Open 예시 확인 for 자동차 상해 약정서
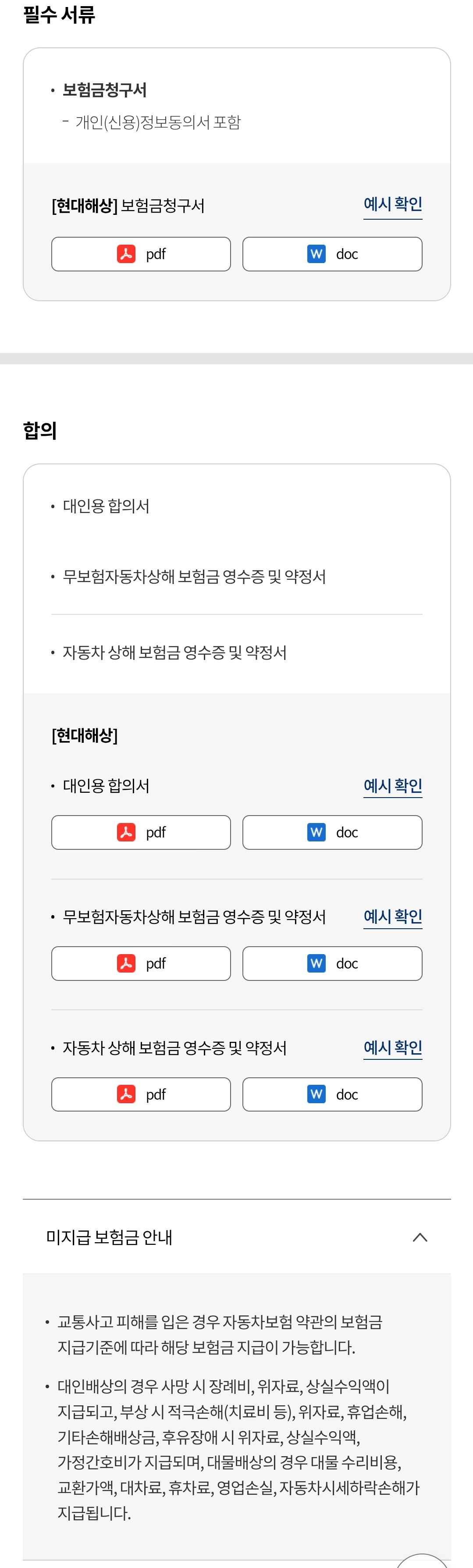 tap(393, 1048)
